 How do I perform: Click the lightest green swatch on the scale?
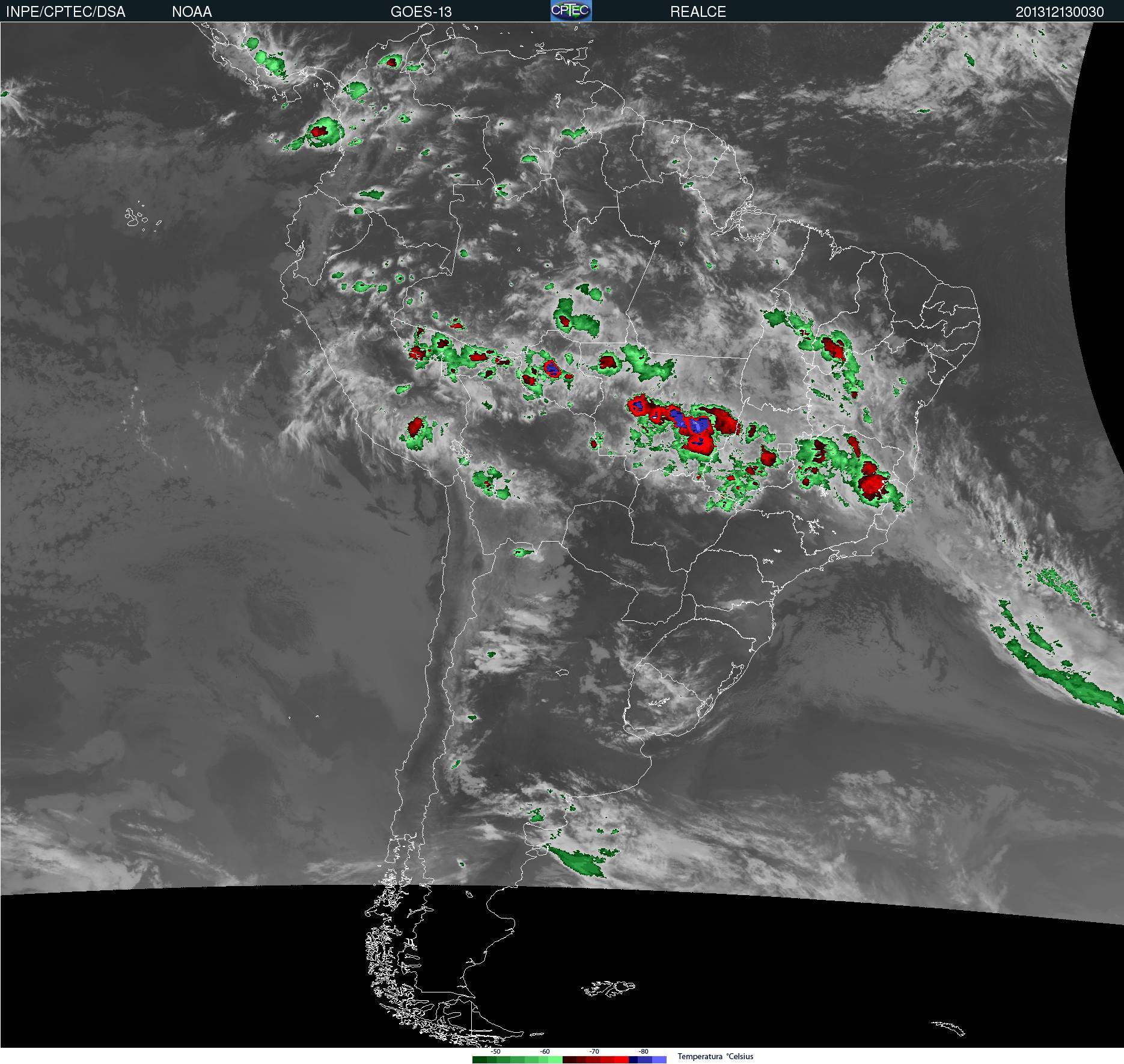555,1060
